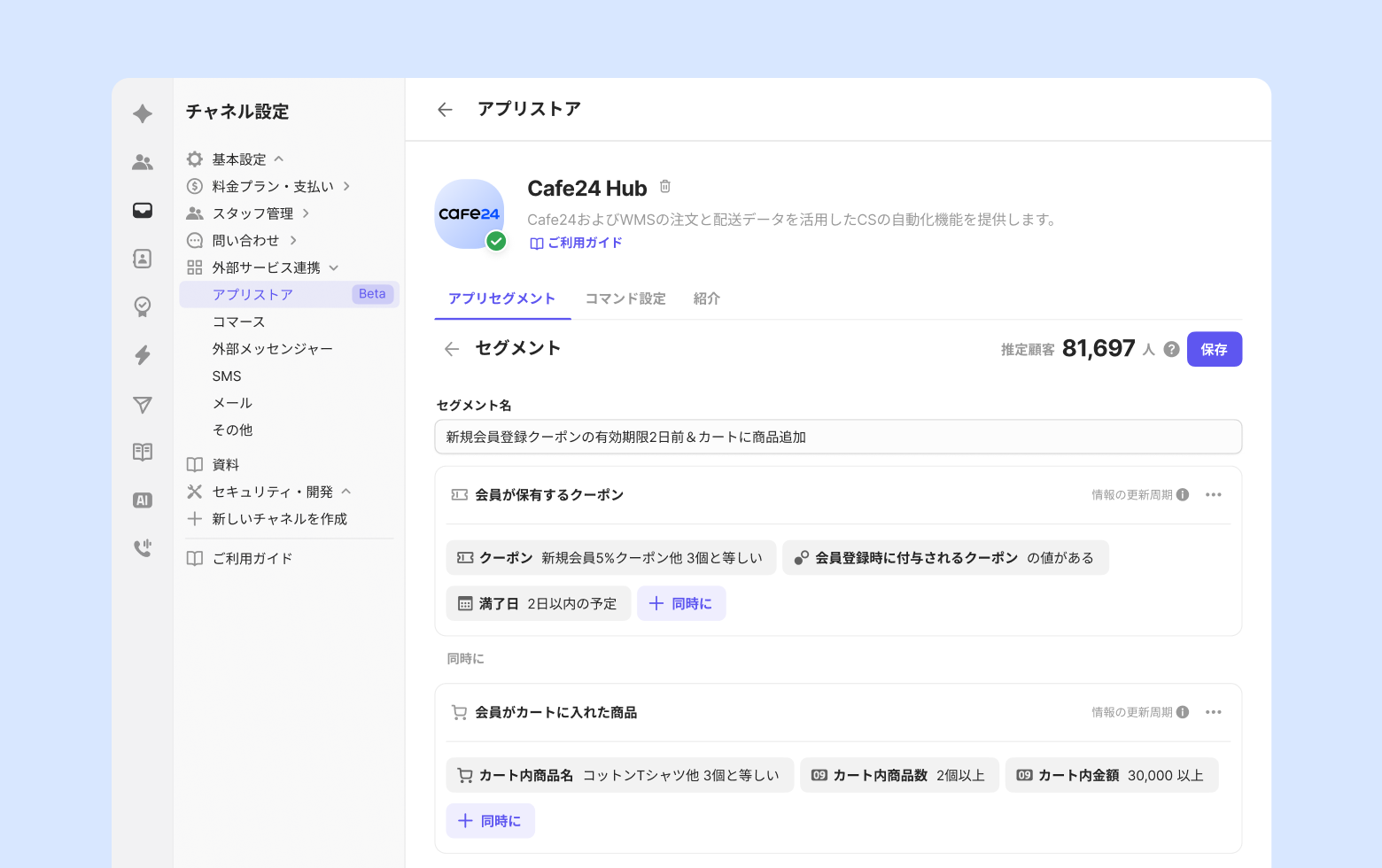The image size is (1382, 868).
Task: Click the help question mark near 推定顧客
Action: pyautogui.click(x=1171, y=350)
